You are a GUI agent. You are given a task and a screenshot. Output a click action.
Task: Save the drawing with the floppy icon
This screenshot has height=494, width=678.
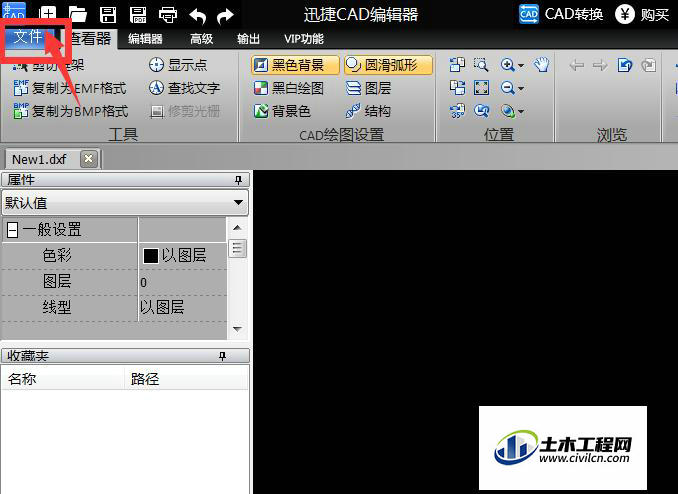click(x=108, y=15)
